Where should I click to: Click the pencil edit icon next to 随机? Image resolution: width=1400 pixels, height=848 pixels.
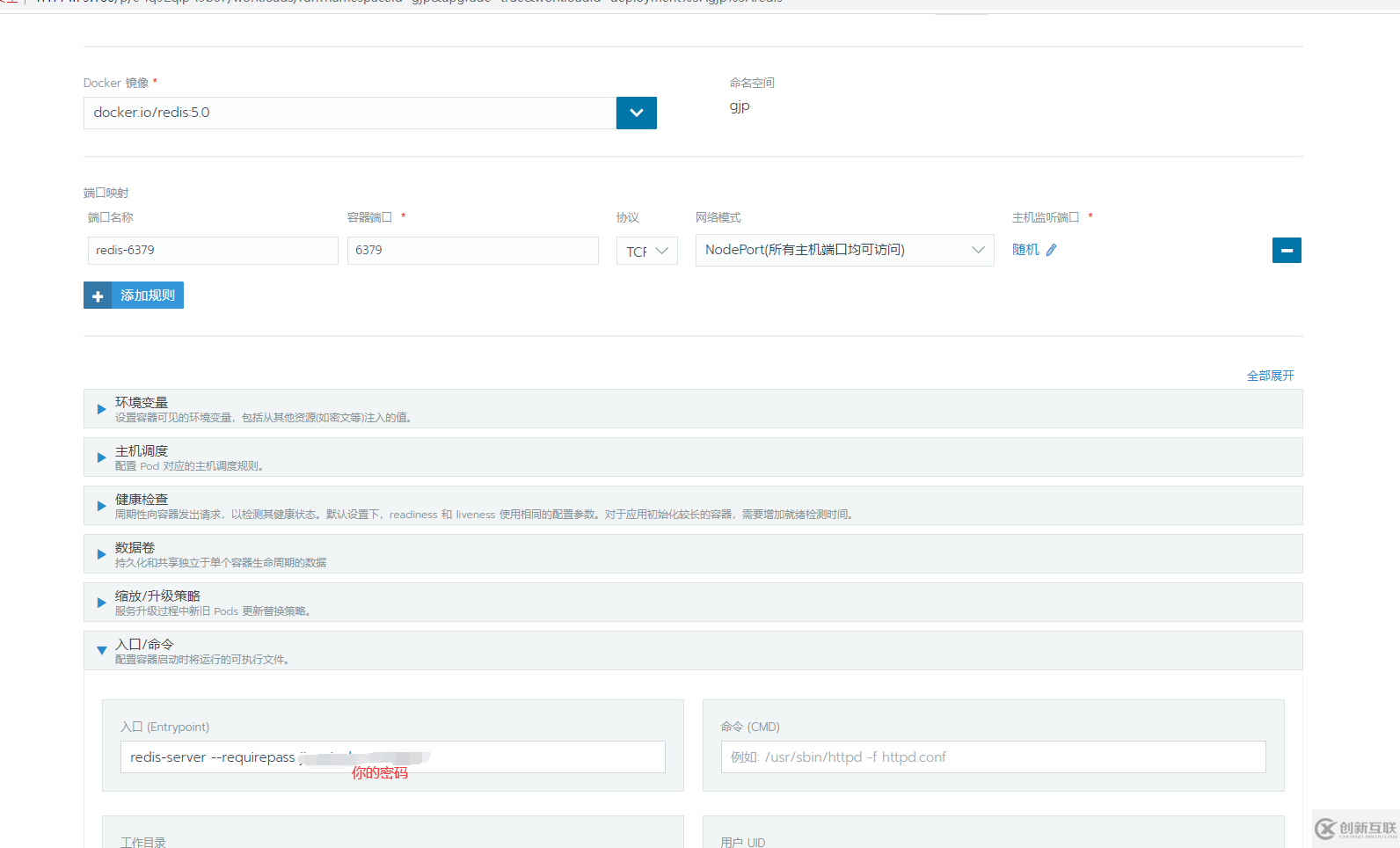tap(1051, 250)
